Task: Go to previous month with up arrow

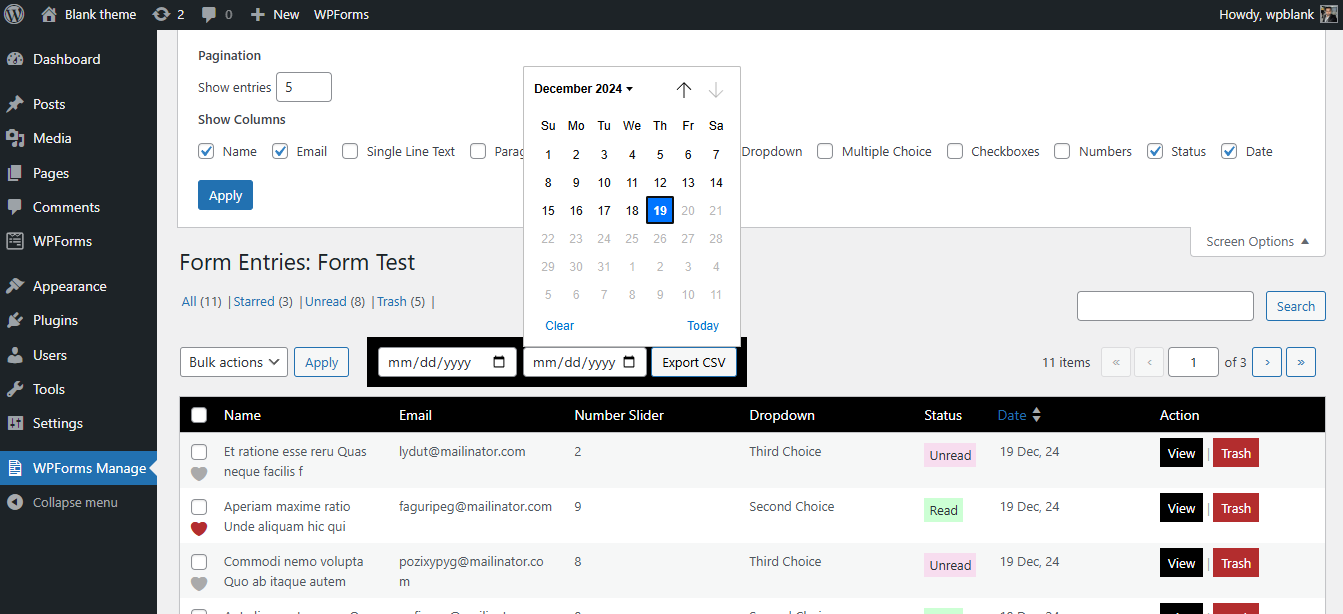Action: tap(684, 90)
